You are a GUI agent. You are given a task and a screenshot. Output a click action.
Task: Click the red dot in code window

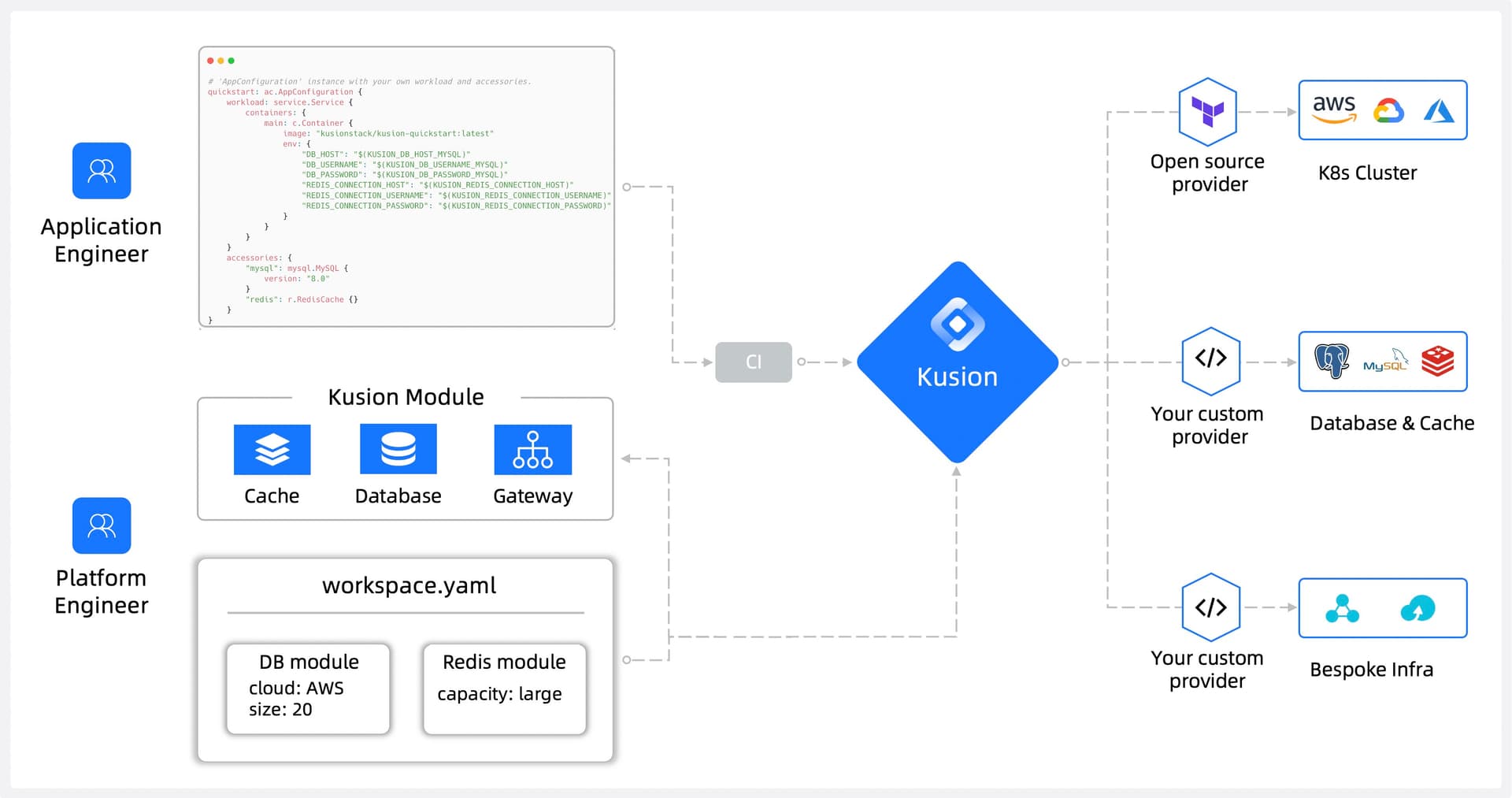210,61
